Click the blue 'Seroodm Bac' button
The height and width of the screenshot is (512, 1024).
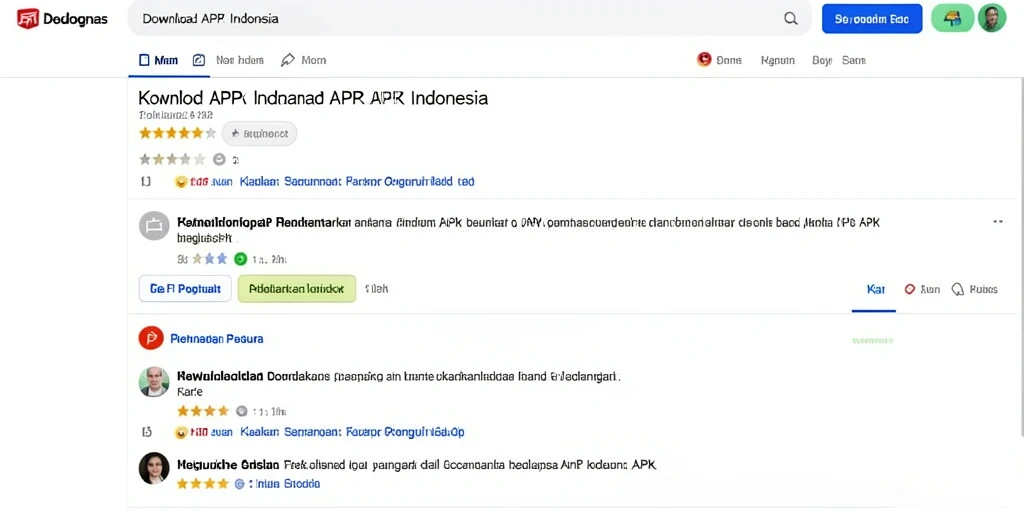click(x=872, y=19)
